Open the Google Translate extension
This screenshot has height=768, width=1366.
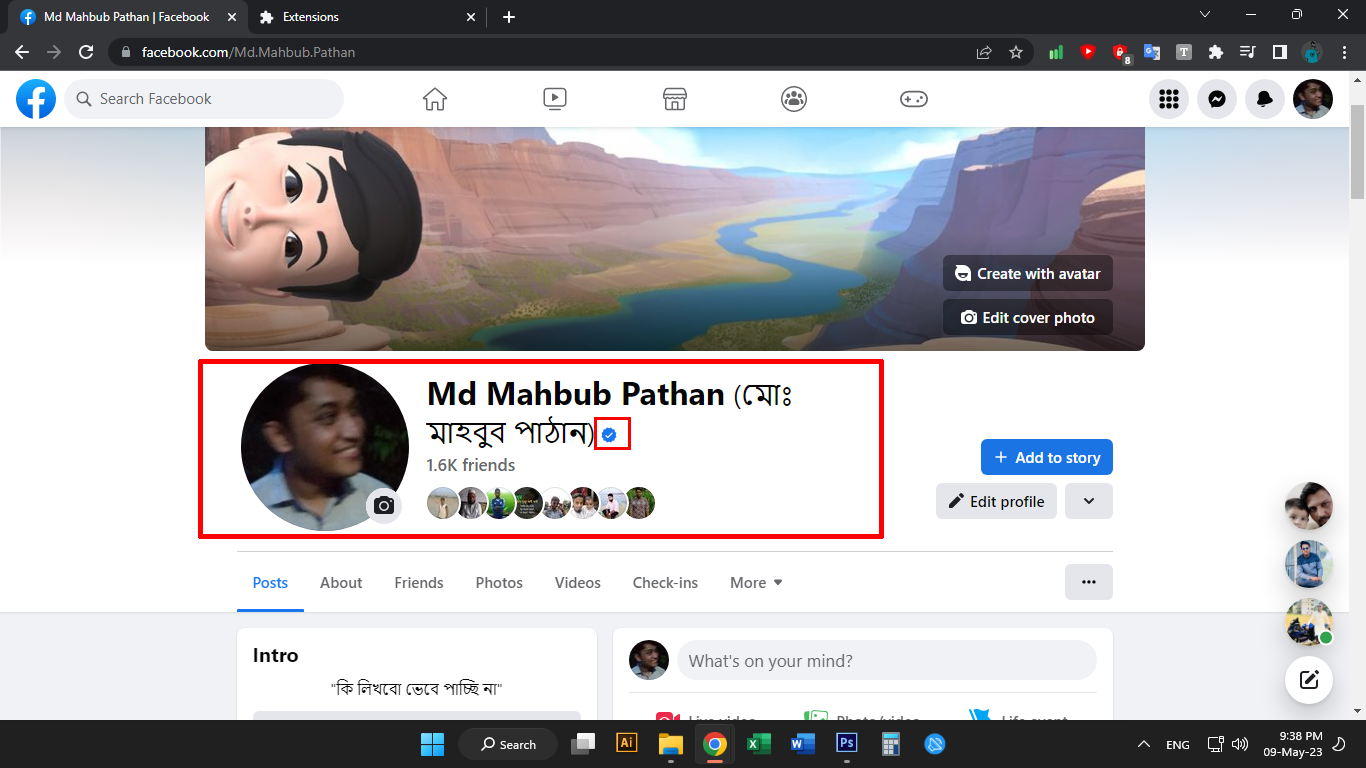1152,52
